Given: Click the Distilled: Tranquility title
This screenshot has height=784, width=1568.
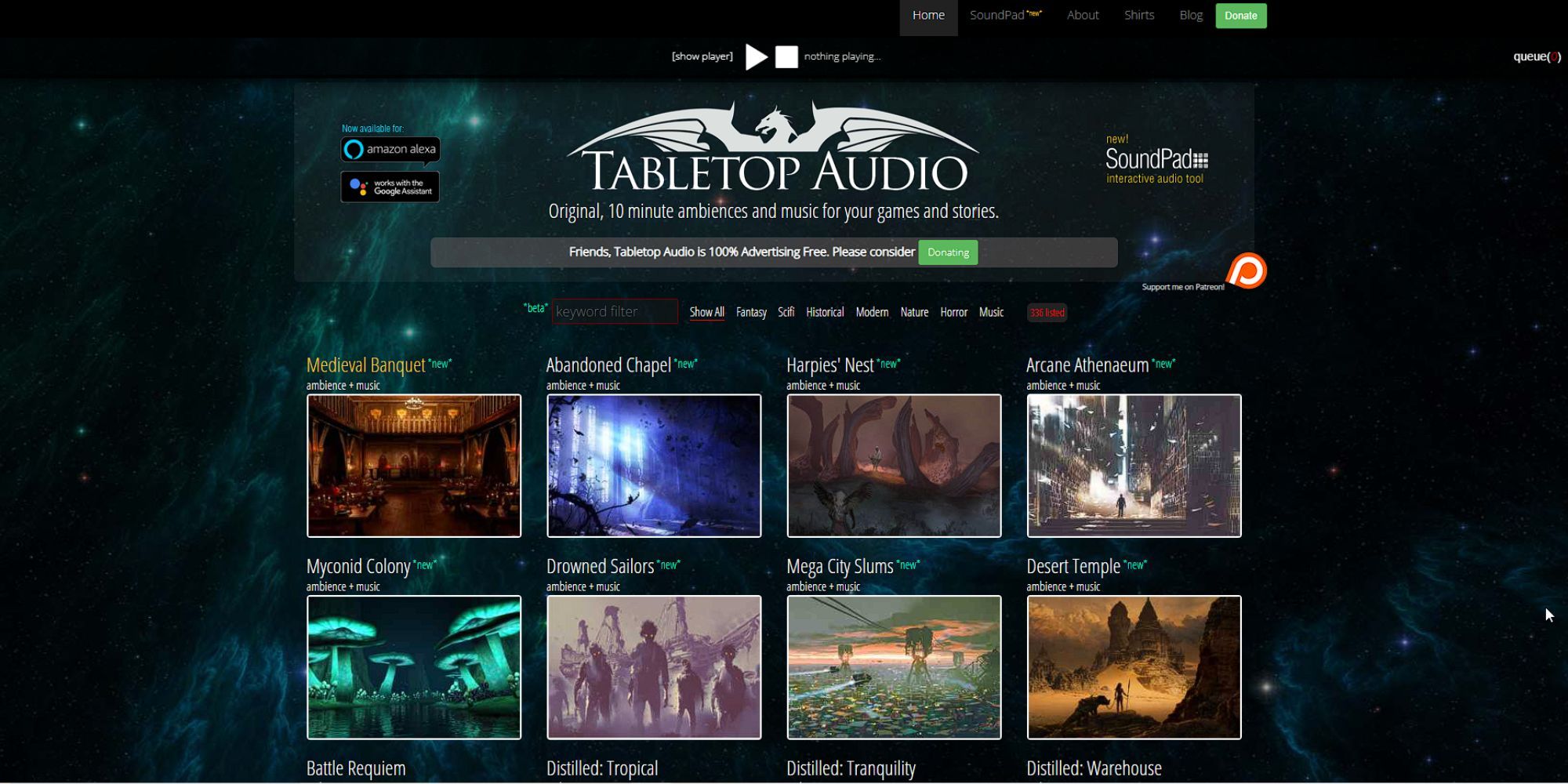Looking at the screenshot, I should click(851, 768).
